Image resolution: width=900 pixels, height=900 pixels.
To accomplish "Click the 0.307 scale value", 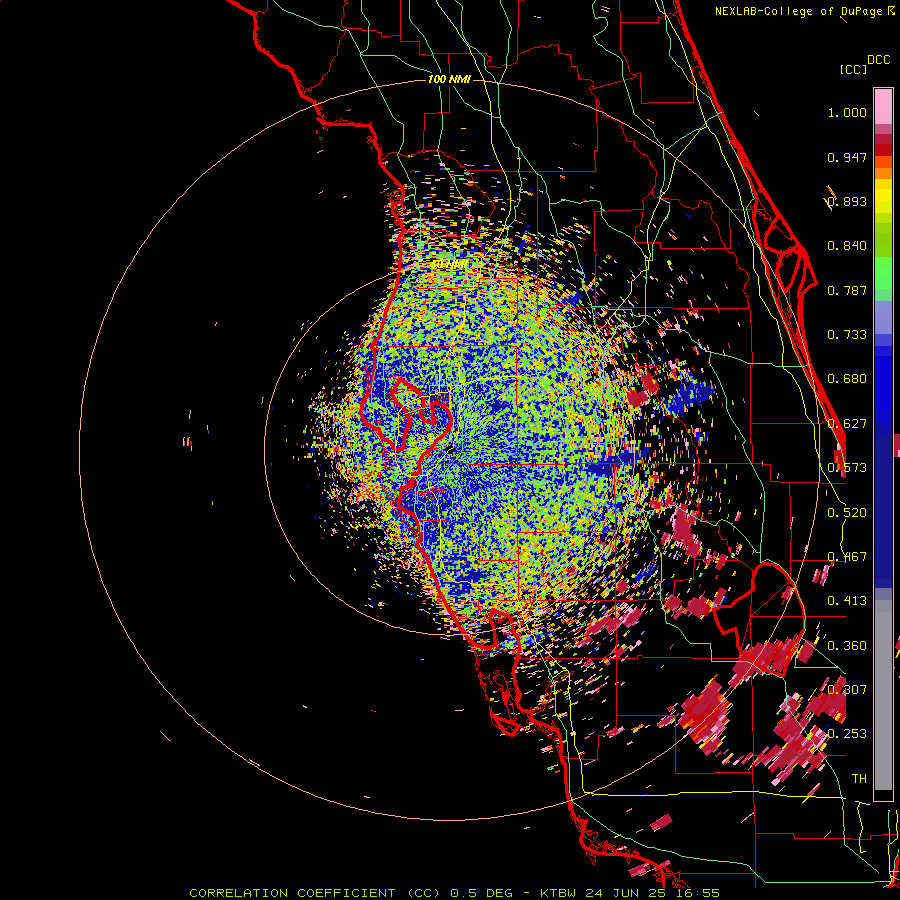I will click(x=847, y=690).
